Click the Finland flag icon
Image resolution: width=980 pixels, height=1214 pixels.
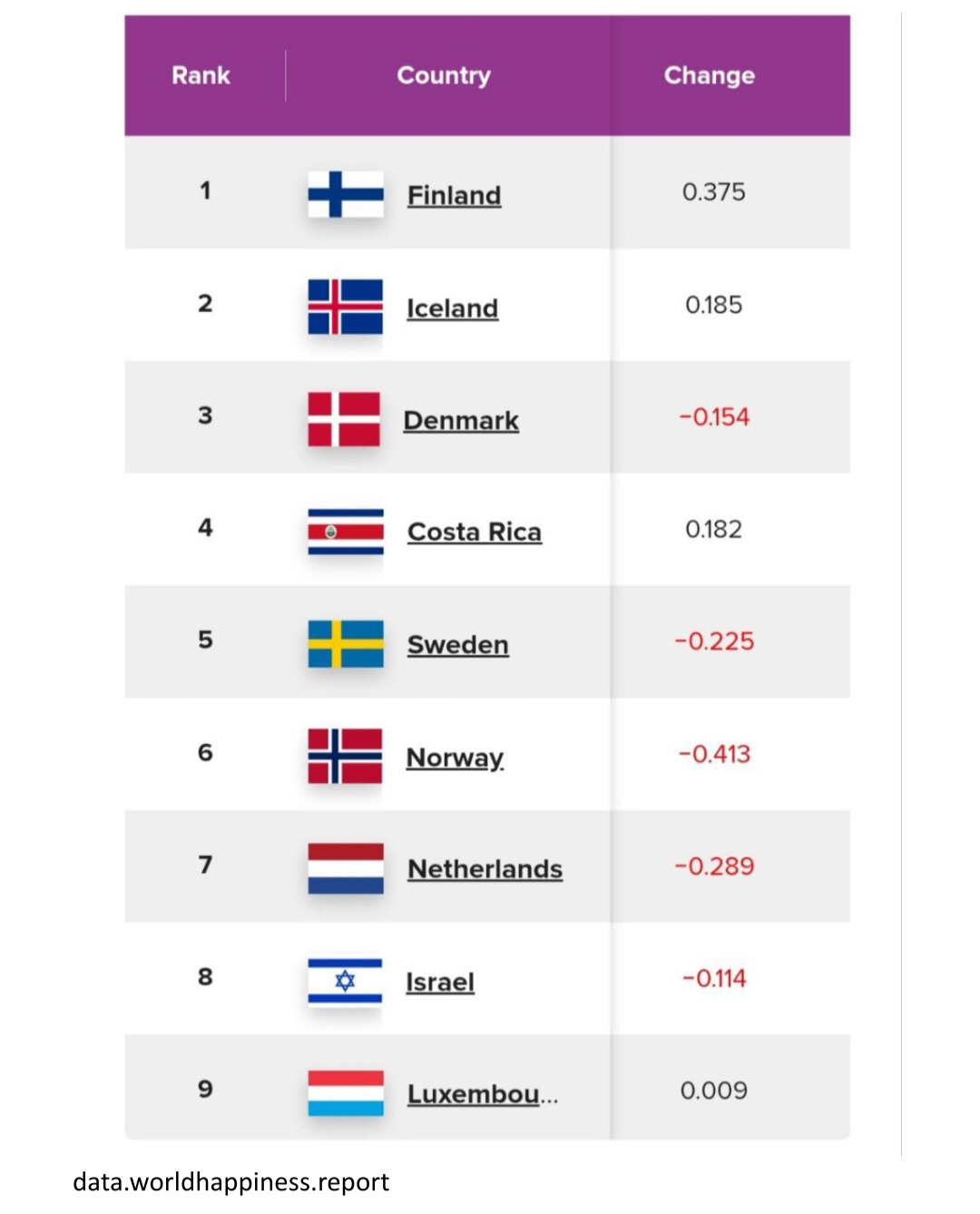pyautogui.click(x=345, y=194)
